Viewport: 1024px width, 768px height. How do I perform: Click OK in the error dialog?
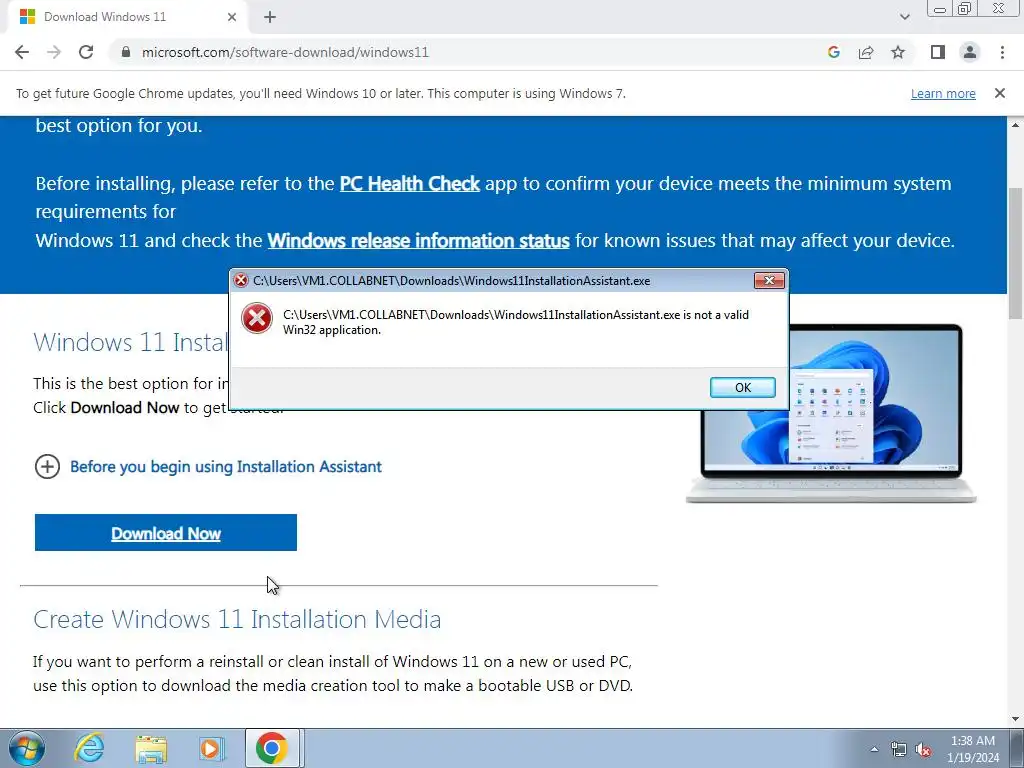pos(743,387)
